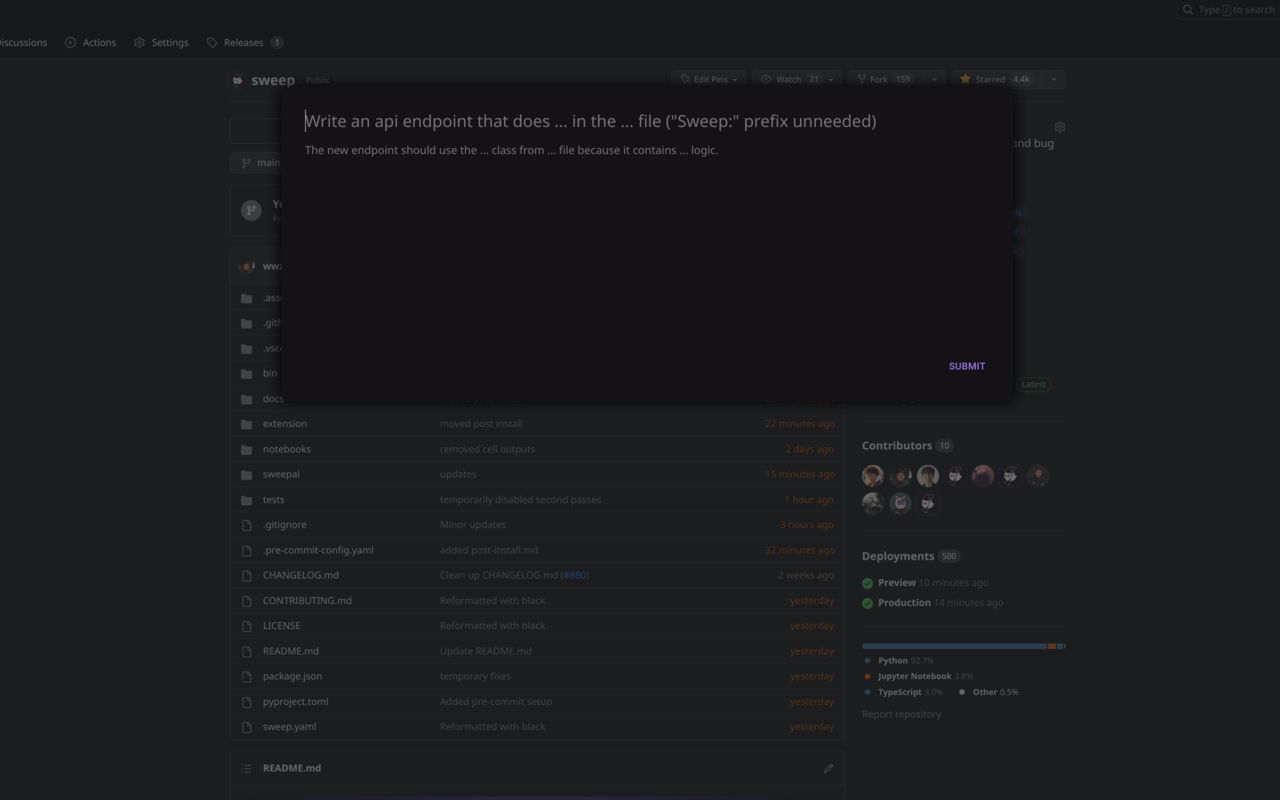
Task: Open the 'removed cell outputs' commit message
Action: 487,449
